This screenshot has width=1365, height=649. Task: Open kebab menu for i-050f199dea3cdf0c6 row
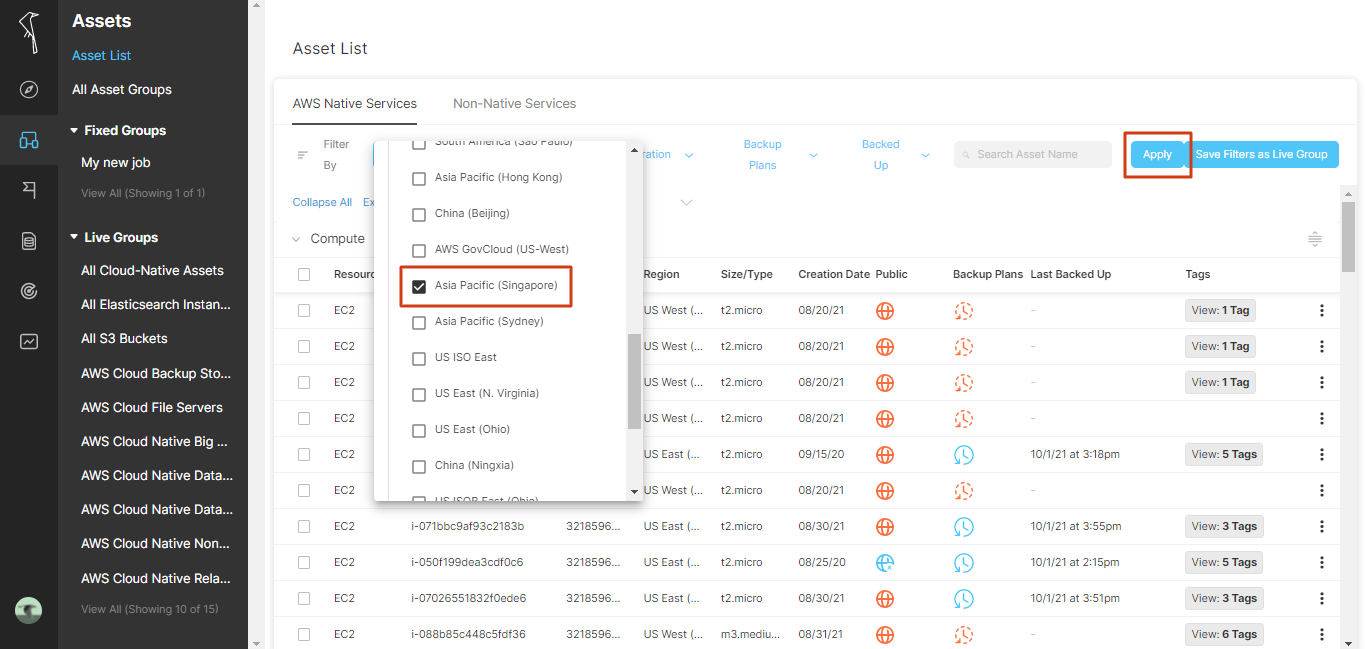coord(1322,562)
